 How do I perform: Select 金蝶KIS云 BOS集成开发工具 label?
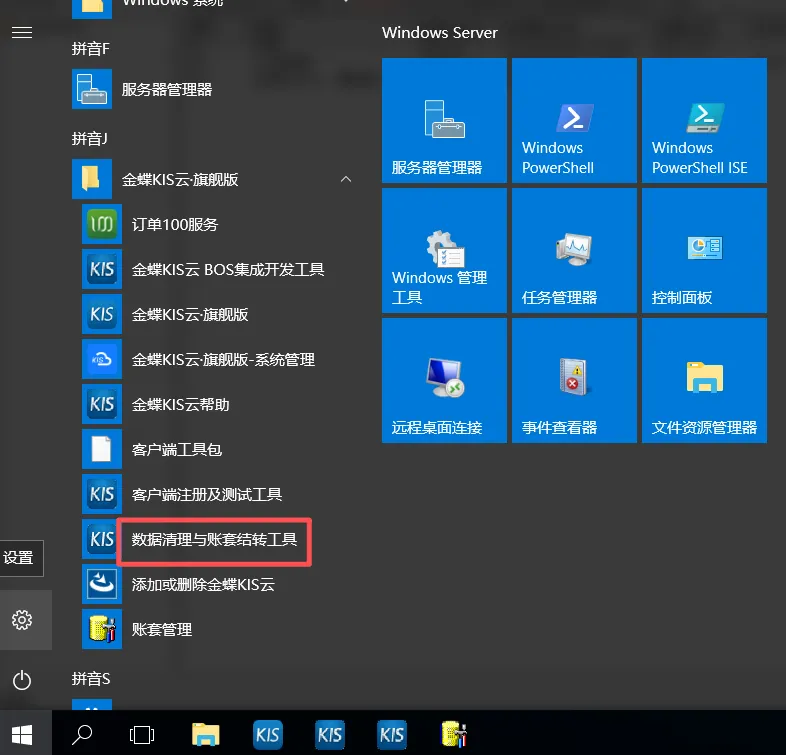point(228,270)
